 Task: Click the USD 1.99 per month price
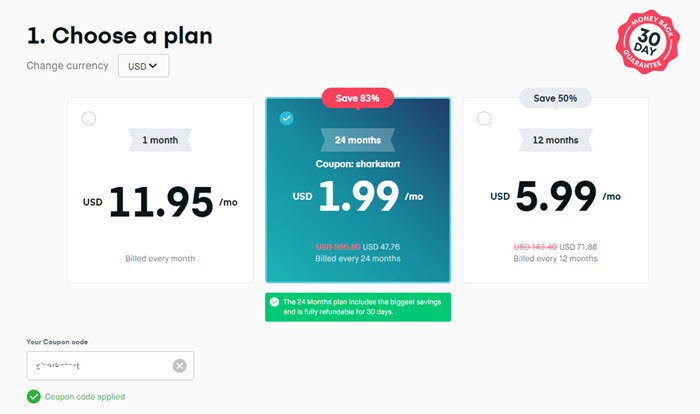[358, 196]
